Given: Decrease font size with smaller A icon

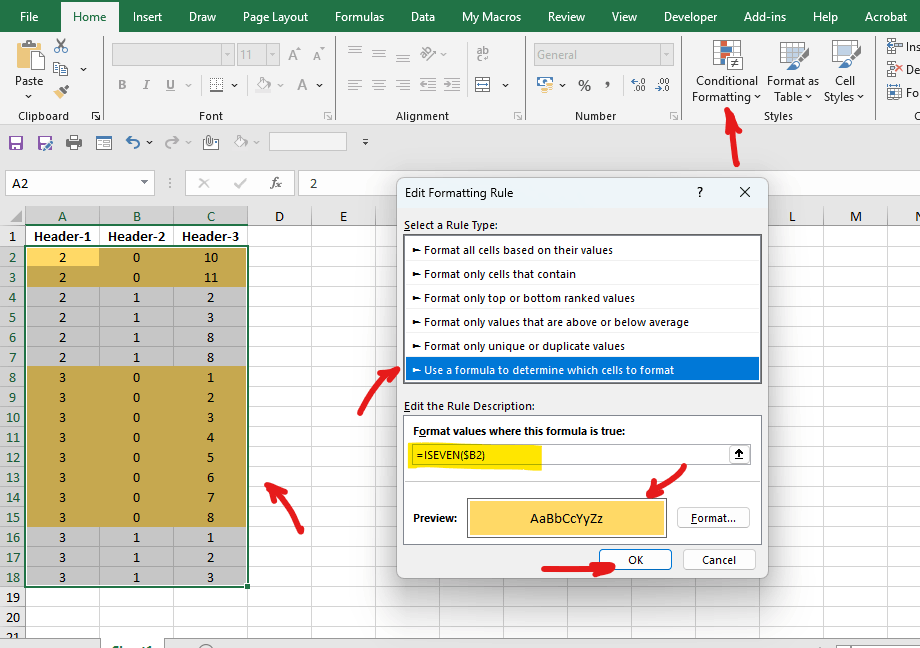Looking at the screenshot, I should [x=319, y=55].
